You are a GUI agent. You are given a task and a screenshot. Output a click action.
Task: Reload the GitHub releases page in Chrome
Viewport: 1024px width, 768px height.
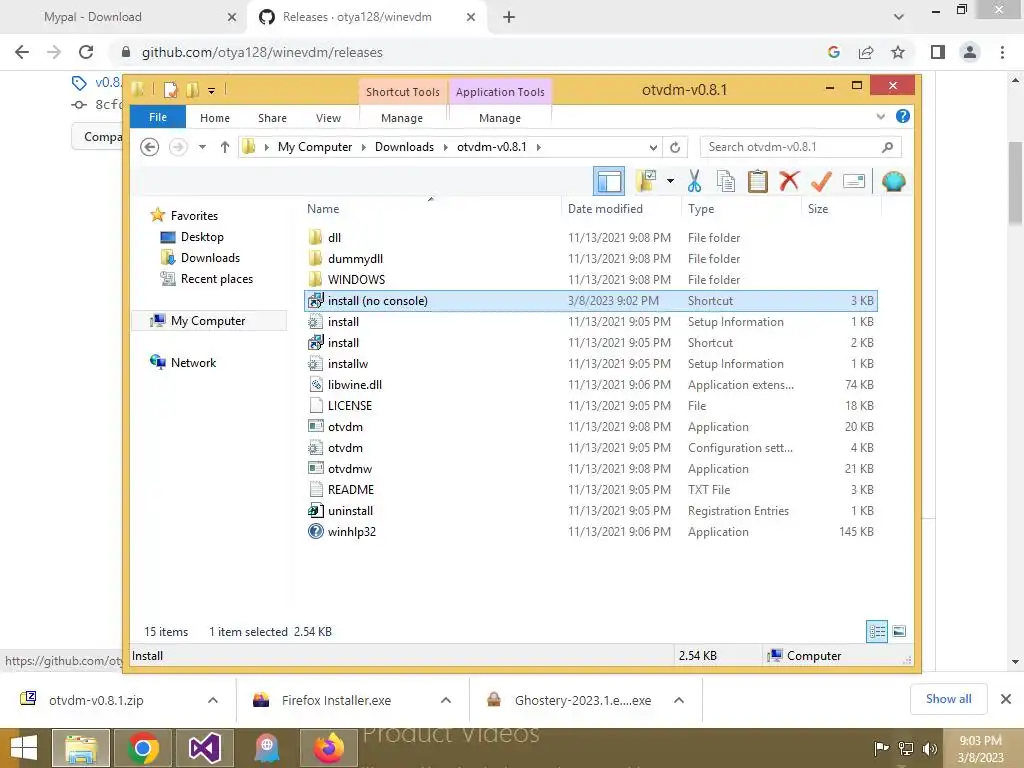[86, 52]
